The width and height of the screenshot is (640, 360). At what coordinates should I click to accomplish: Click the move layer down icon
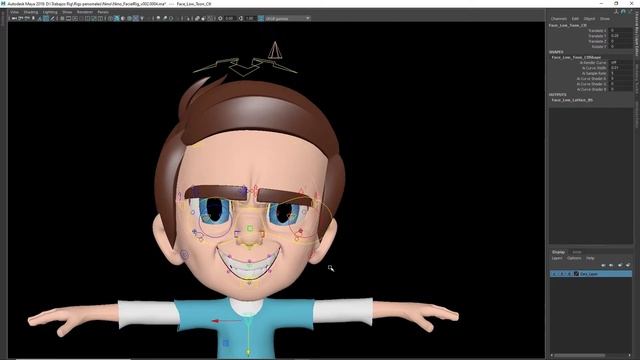coord(611,265)
